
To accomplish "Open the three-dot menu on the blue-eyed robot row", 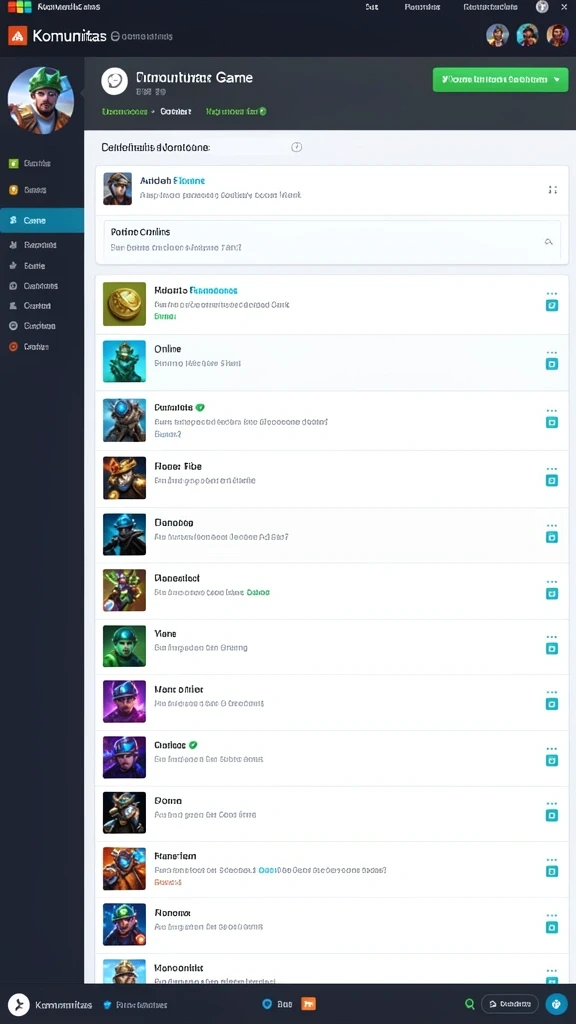I will click(552, 411).
